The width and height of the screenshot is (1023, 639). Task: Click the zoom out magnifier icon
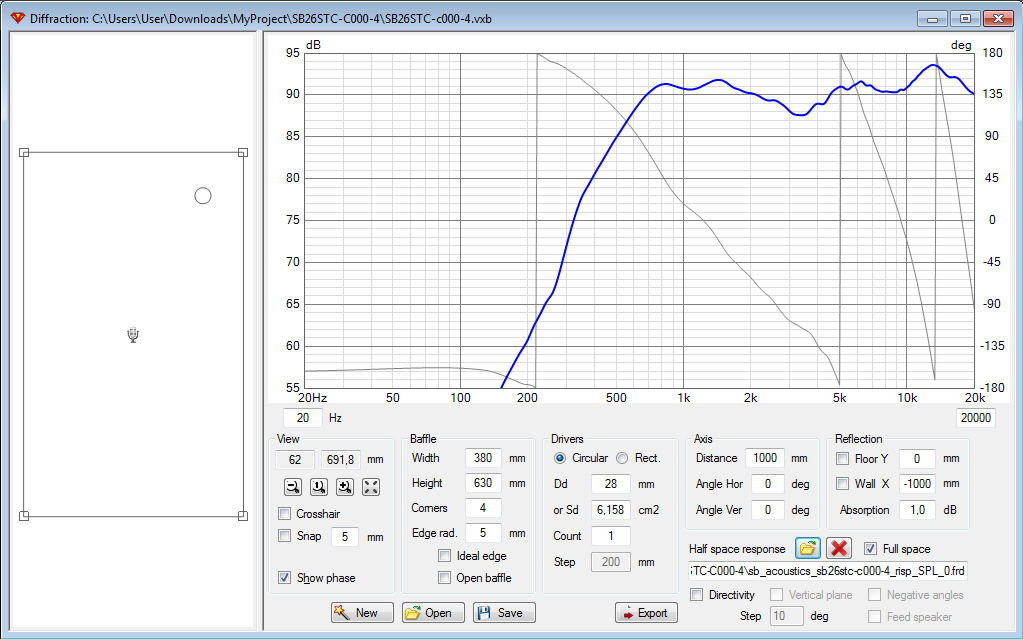pos(293,486)
